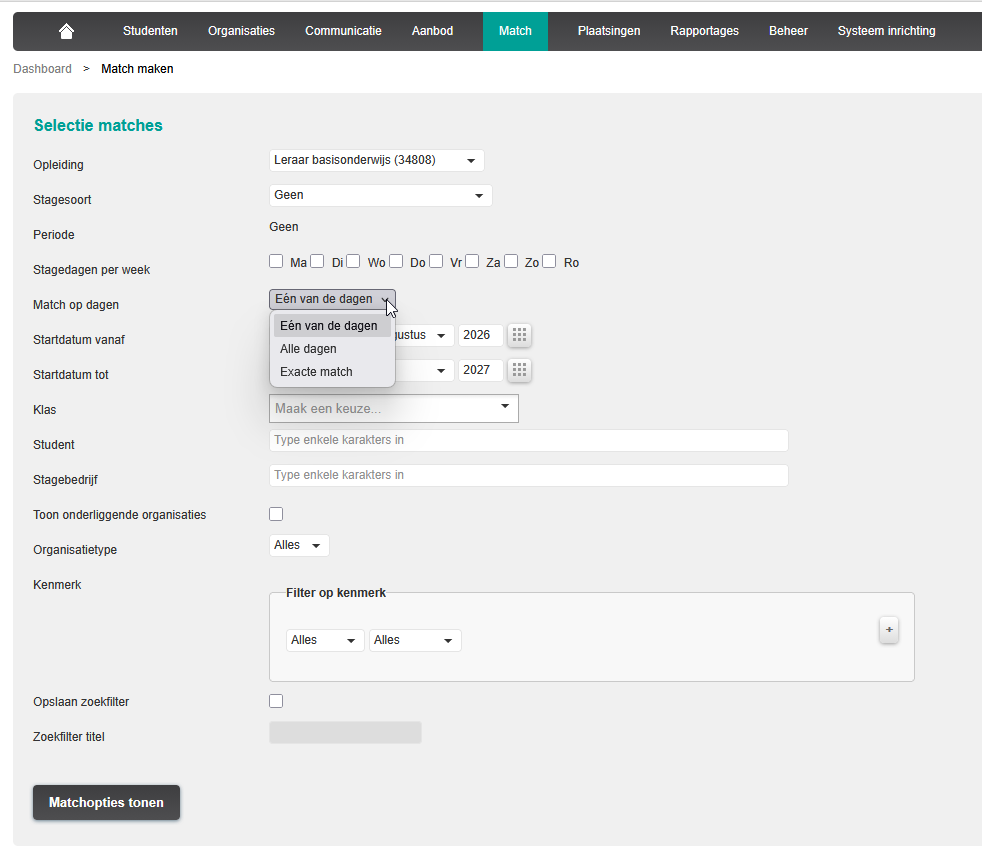Open the Studenten menu
The width and height of the screenshot is (982, 846).
click(x=150, y=31)
